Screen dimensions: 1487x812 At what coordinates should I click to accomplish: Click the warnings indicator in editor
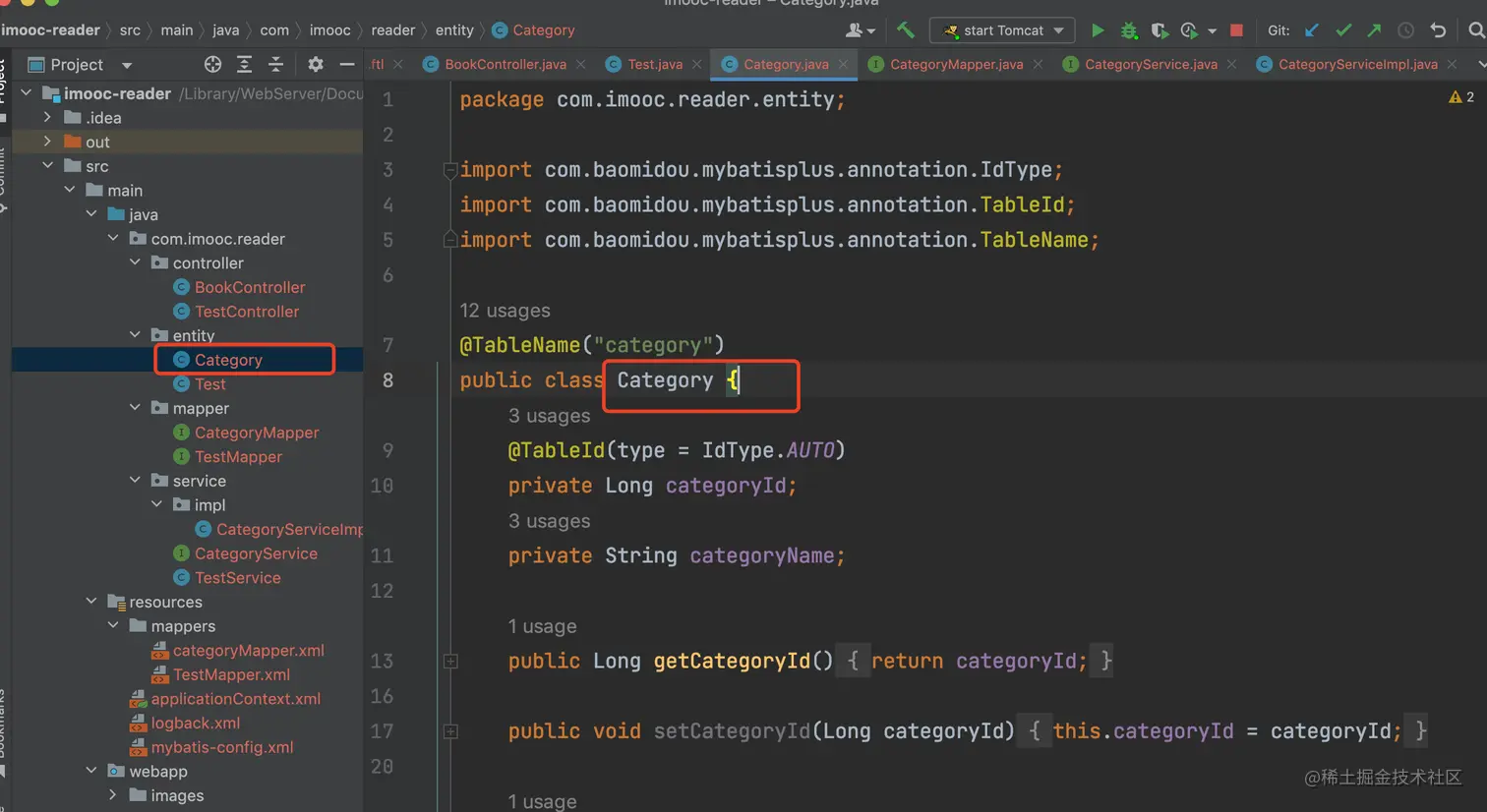[1460, 96]
